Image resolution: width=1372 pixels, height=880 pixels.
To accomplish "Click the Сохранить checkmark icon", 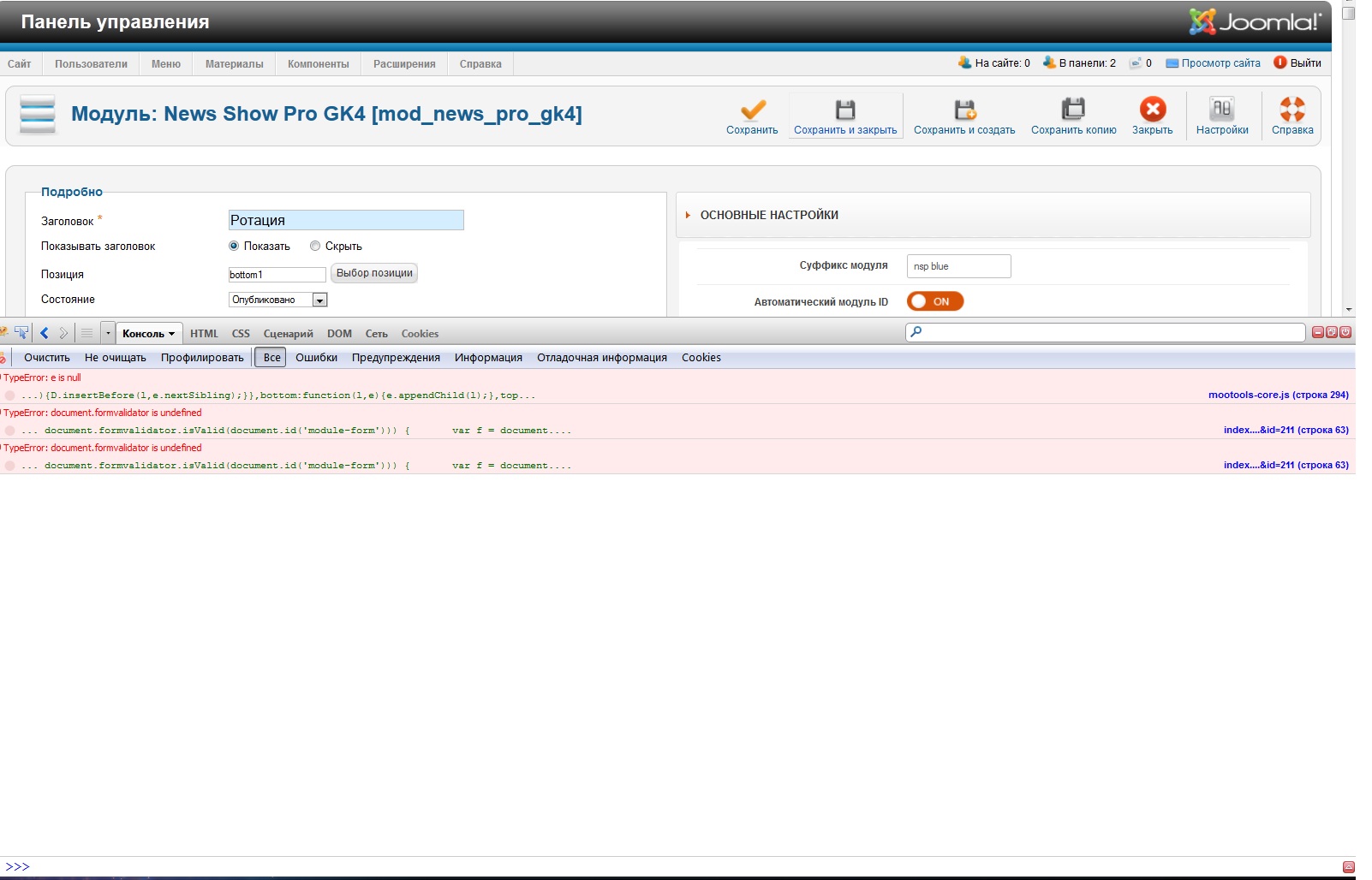I will tap(753, 110).
